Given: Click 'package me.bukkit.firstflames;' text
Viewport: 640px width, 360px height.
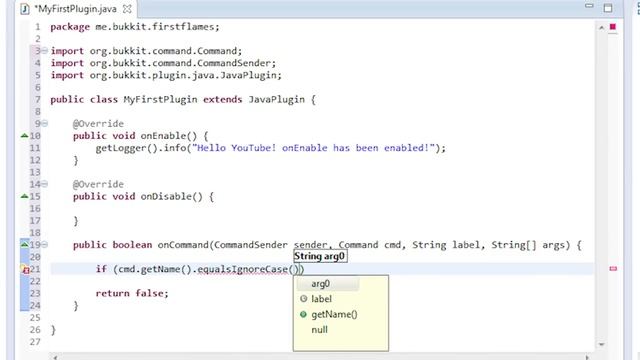Looking at the screenshot, I should (x=135, y=27).
